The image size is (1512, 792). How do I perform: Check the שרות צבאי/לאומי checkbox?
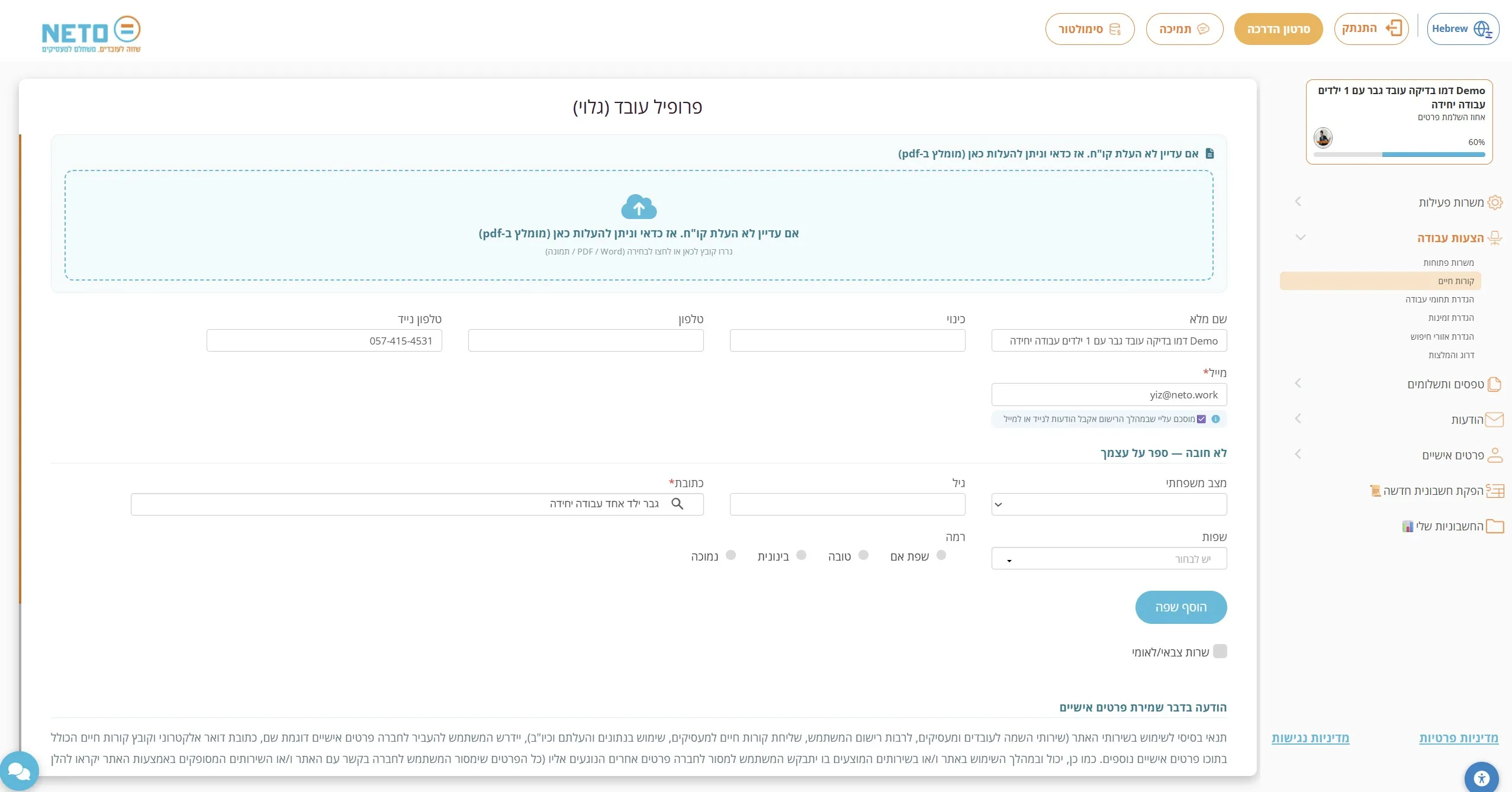coord(1220,651)
